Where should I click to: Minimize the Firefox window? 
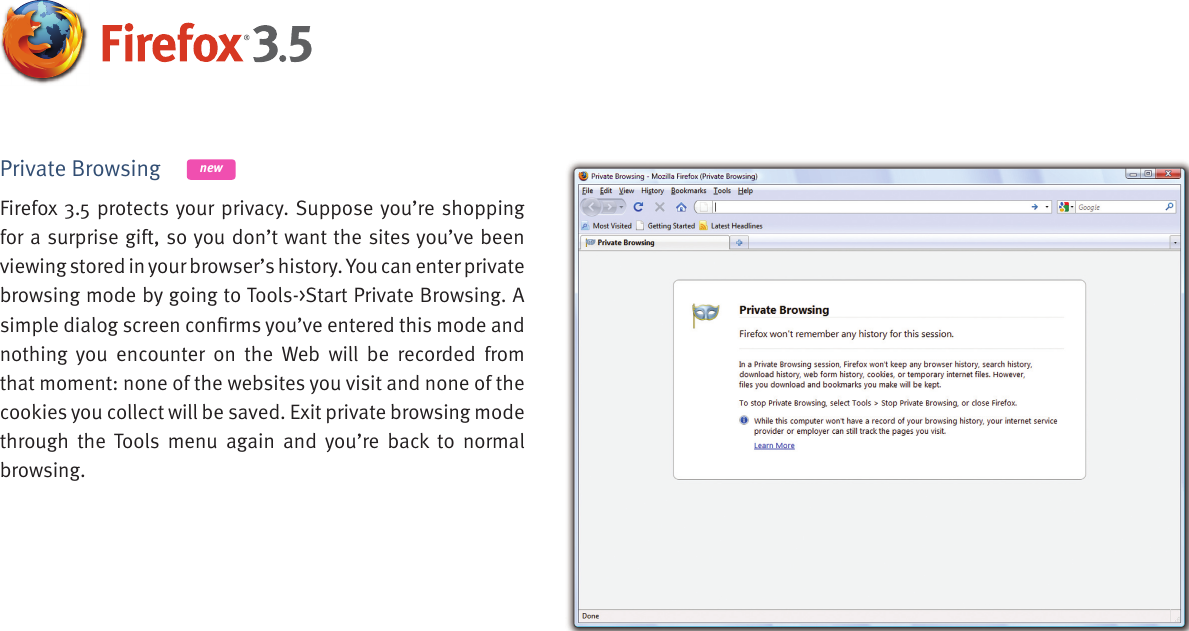[1131, 174]
